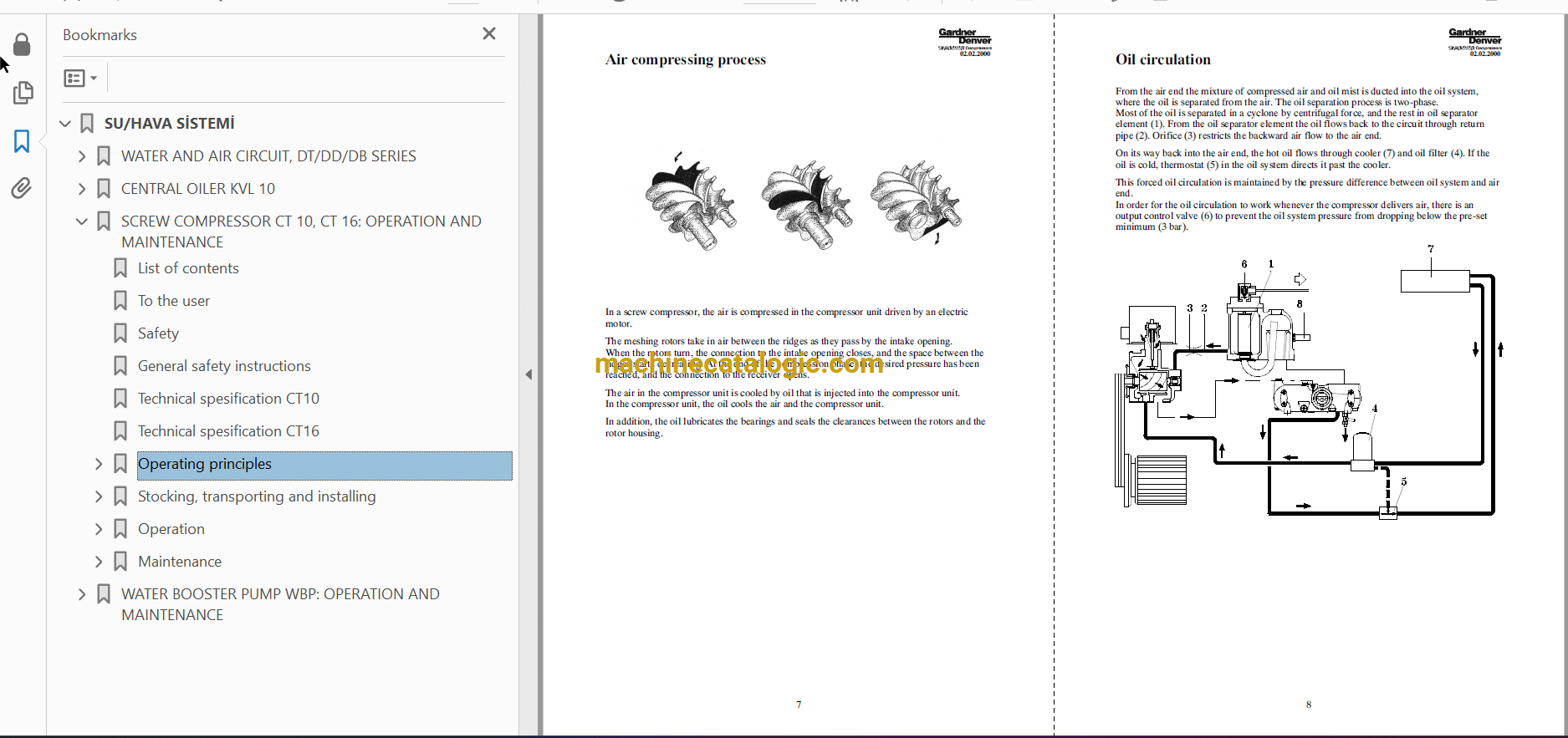
Task: Click bookmark icon beside Operating principles
Action: tap(120, 464)
